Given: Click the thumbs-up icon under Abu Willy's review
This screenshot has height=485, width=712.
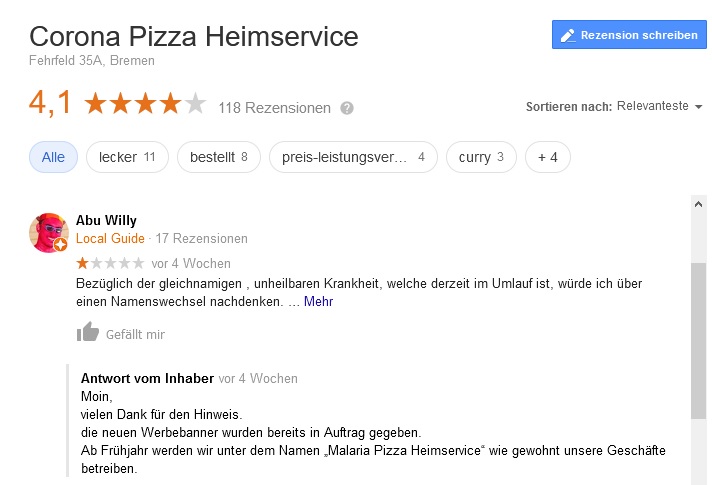Looking at the screenshot, I should pos(89,333).
